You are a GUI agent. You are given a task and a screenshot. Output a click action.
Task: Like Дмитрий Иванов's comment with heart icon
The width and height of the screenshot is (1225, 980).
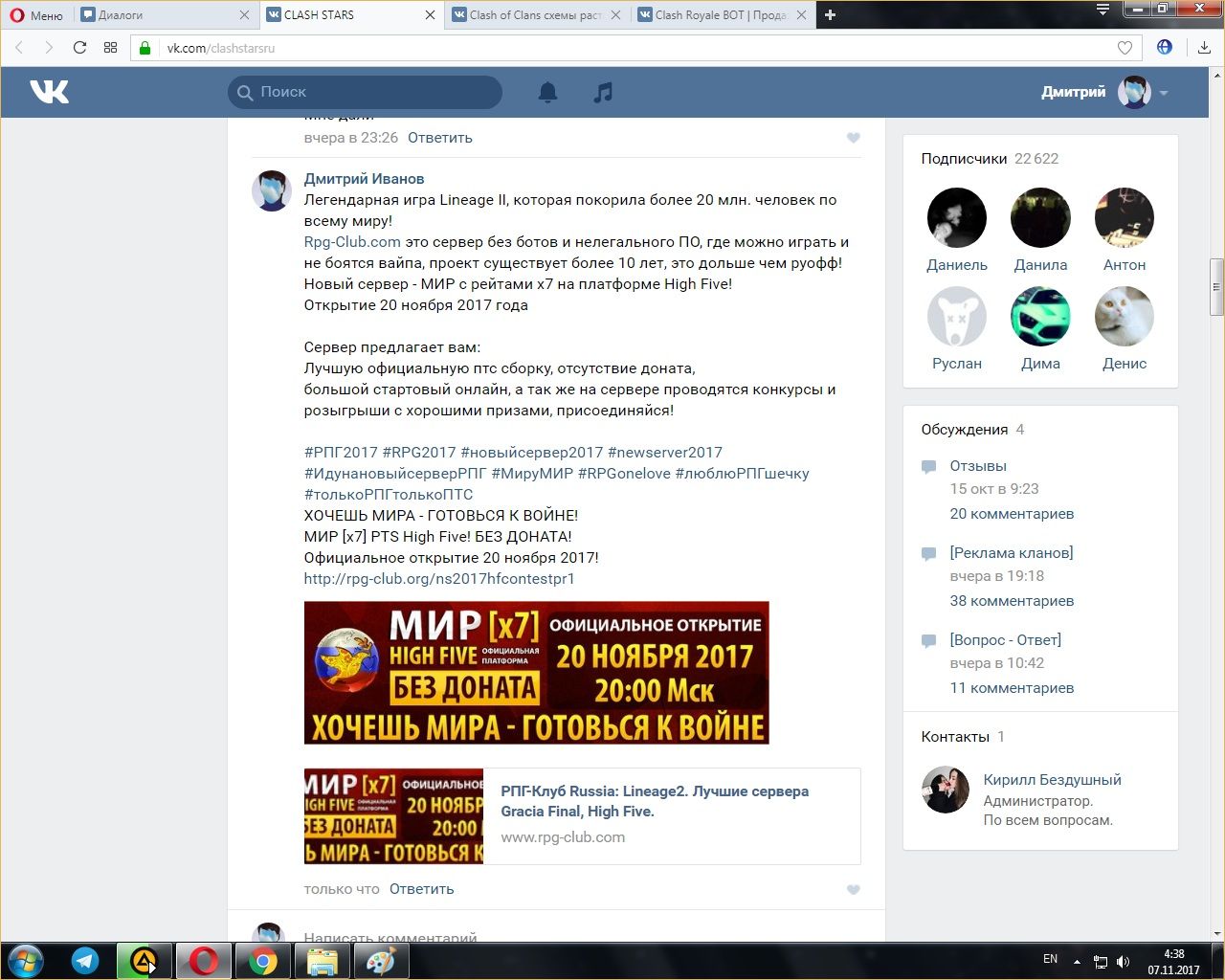click(x=854, y=890)
